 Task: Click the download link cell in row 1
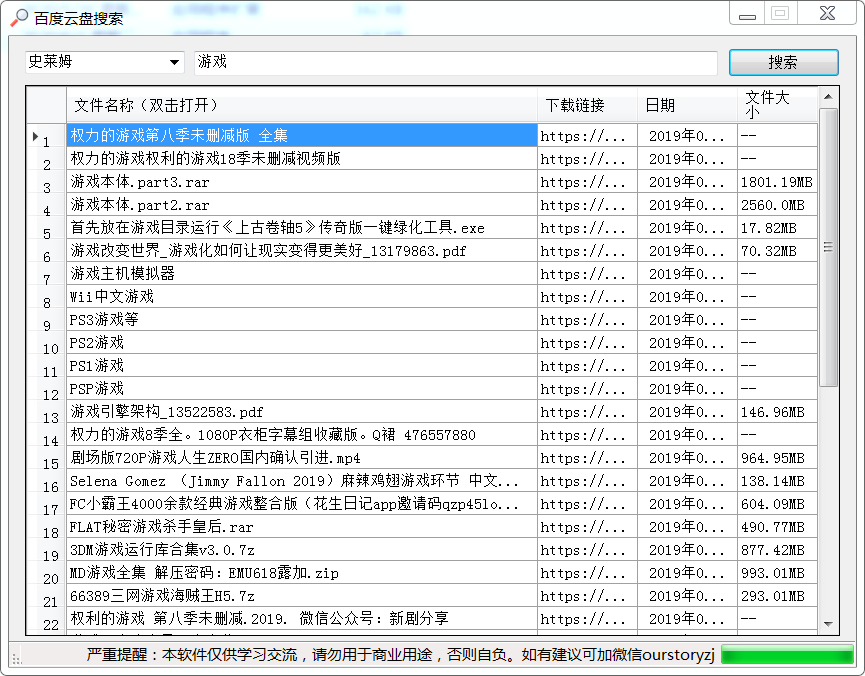588,135
